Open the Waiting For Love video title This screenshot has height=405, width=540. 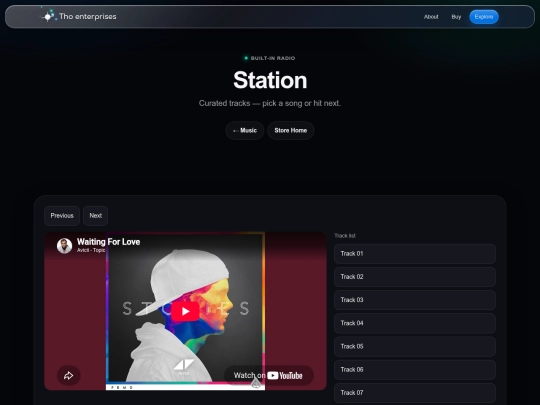(x=108, y=242)
